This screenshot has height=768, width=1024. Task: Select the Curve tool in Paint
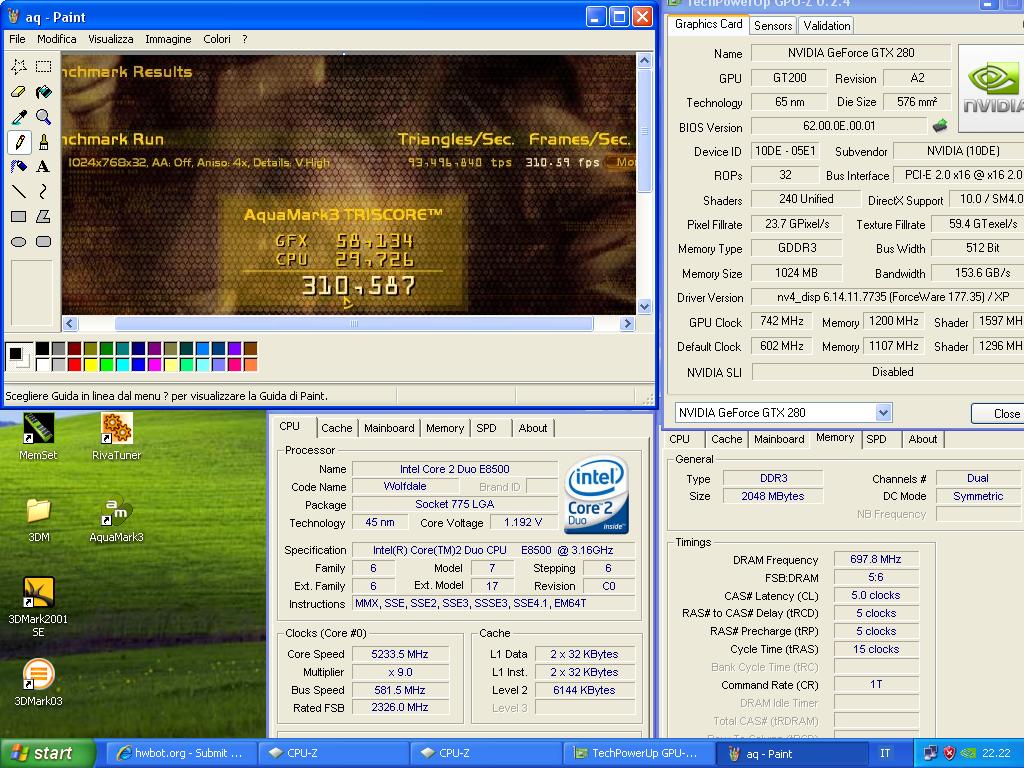pos(44,191)
